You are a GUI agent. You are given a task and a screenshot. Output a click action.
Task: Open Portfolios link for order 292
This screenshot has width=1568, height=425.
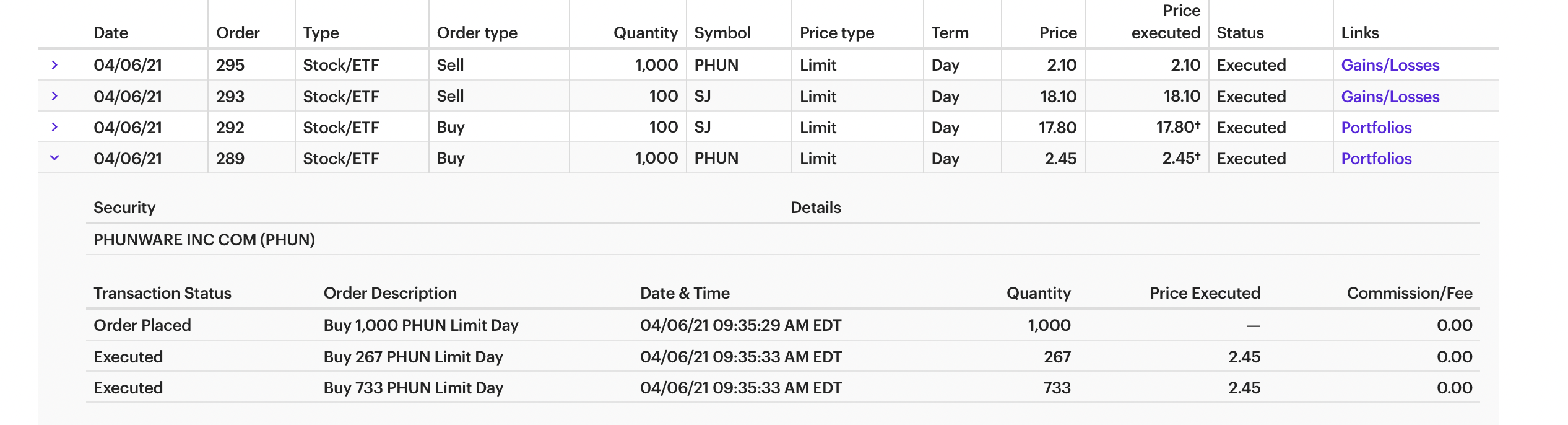point(1376,128)
